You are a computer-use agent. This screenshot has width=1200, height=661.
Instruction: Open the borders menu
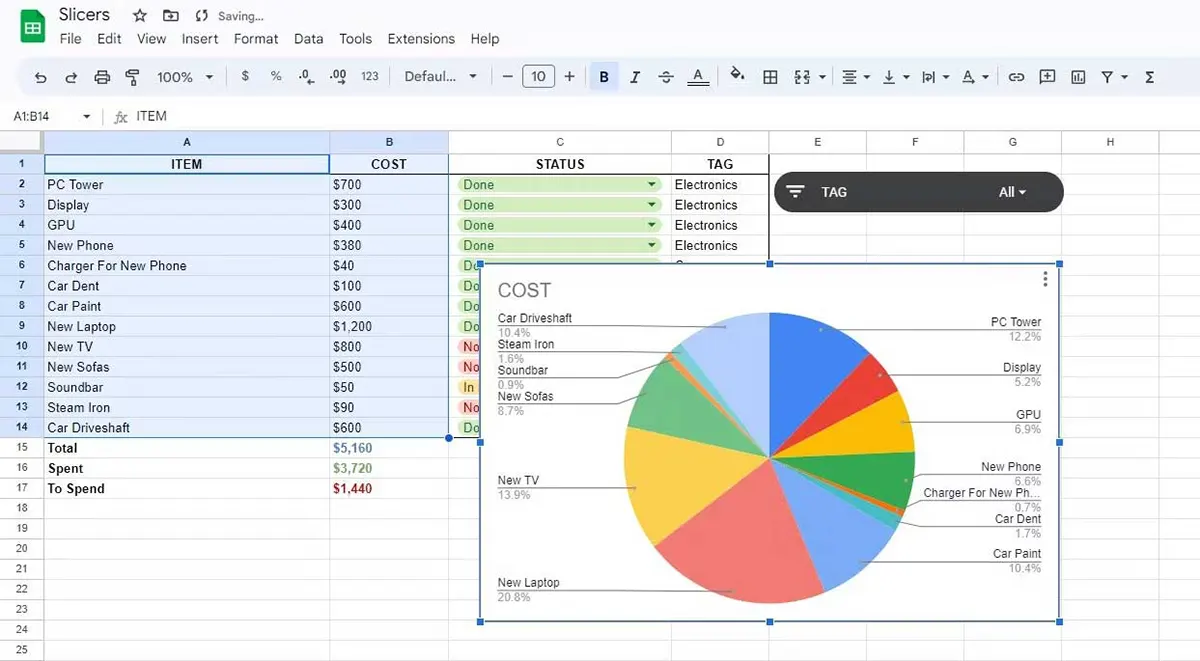771,76
